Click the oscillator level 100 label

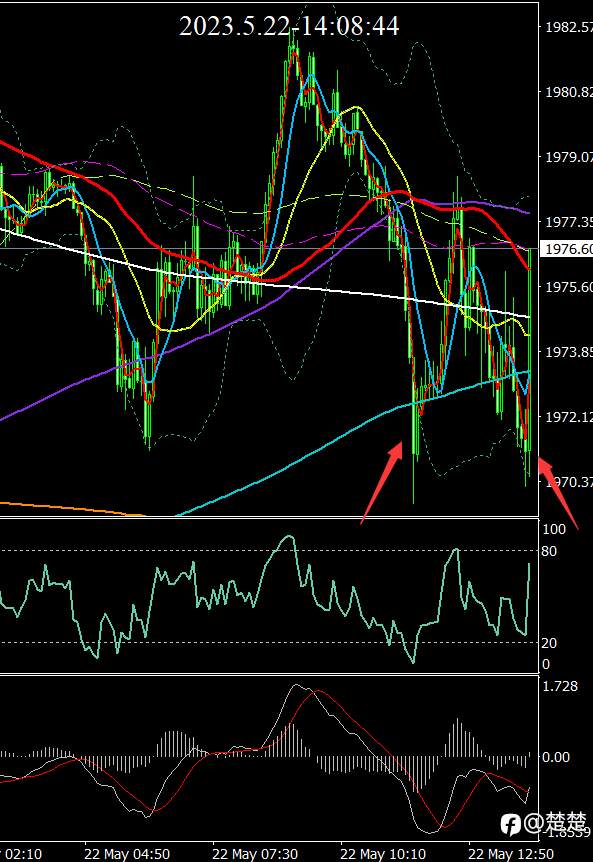point(553,529)
